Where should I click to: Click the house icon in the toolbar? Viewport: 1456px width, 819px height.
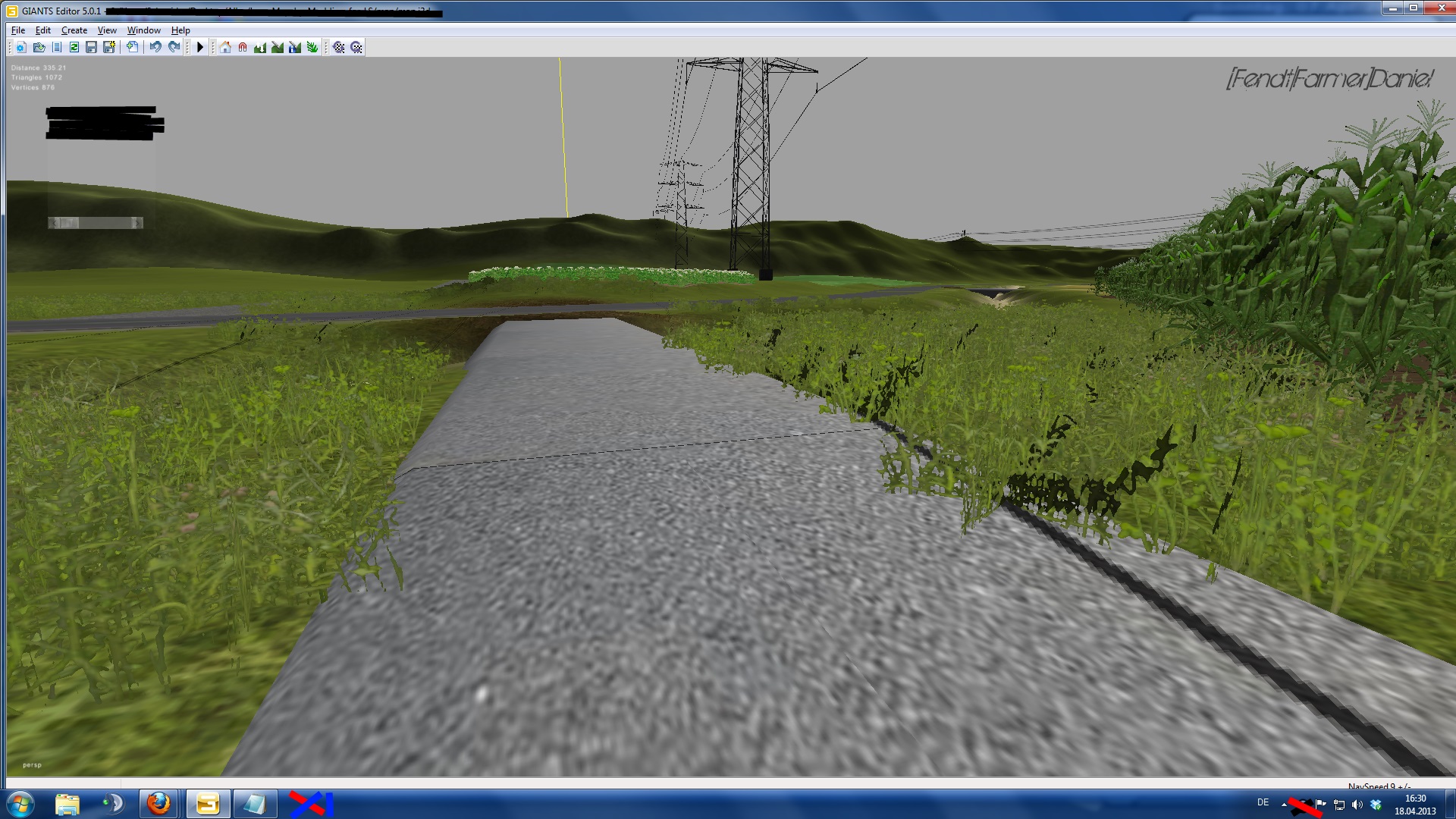click(x=225, y=48)
